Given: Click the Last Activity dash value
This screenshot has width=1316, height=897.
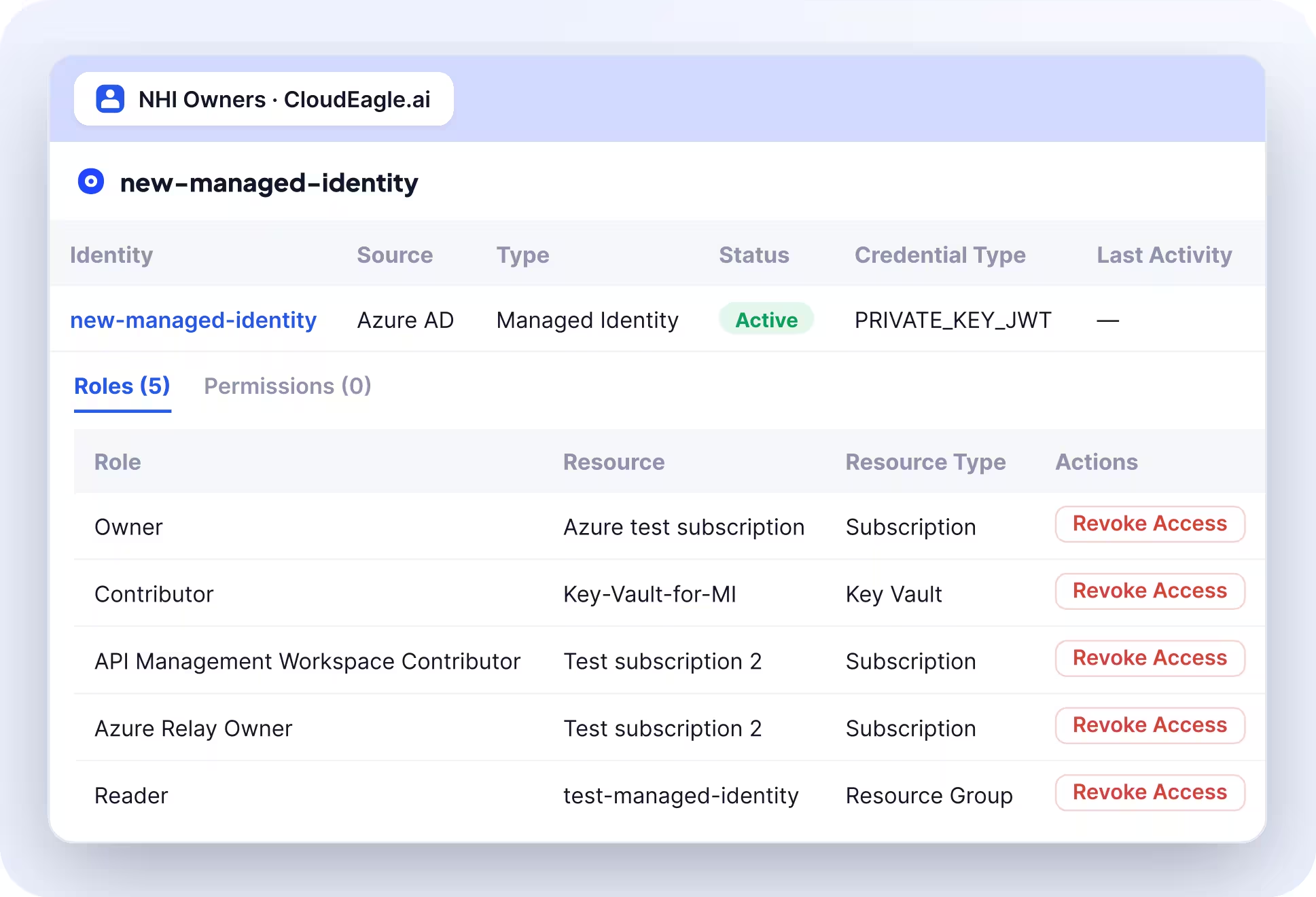Looking at the screenshot, I should tap(1108, 320).
